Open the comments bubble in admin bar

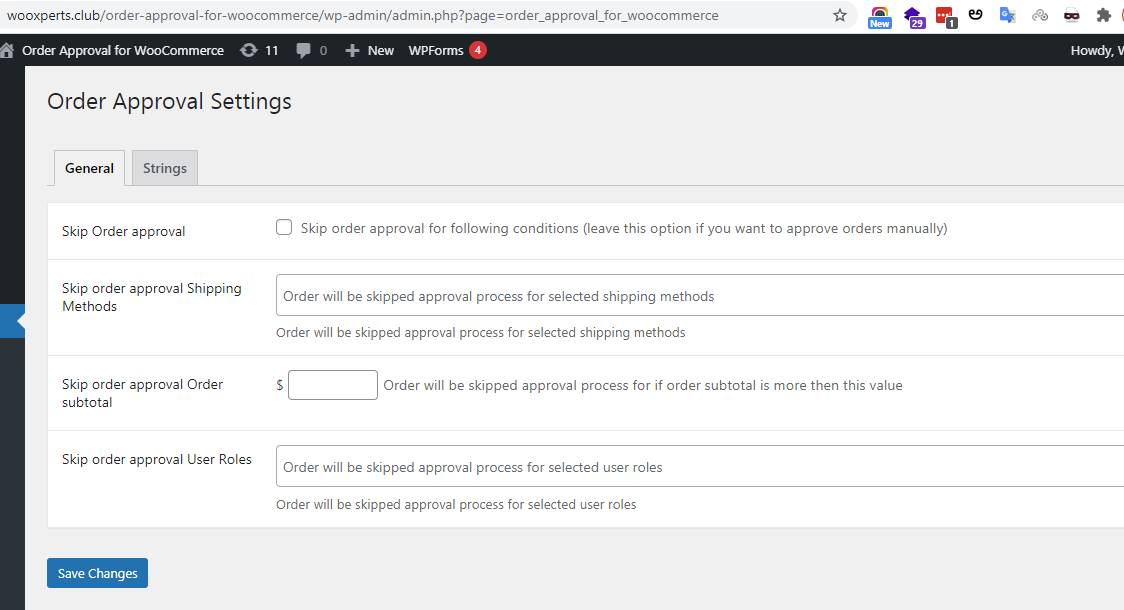[x=311, y=50]
